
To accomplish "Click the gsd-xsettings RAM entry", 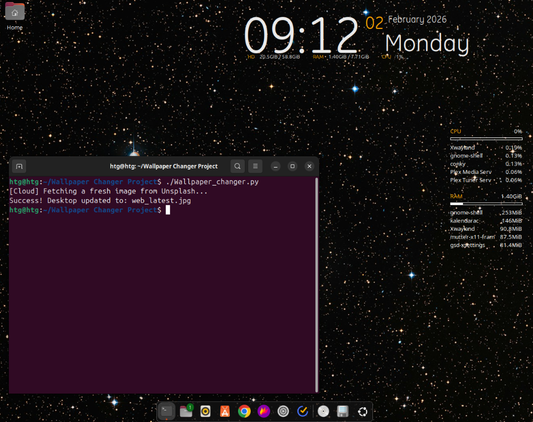I will click(486, 245).
